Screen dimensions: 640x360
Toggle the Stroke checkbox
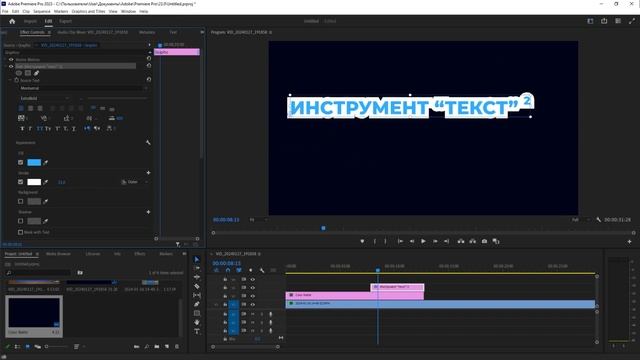click(20, 182)
